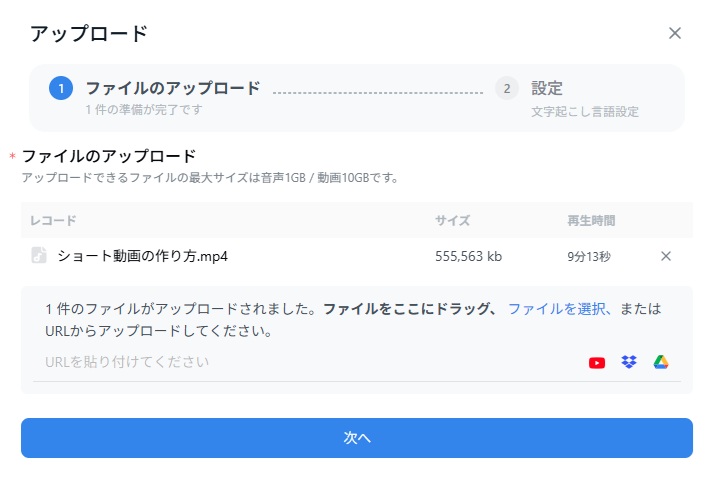Click the YouTube icon for URL upload
Image resolution: width=714 pixels, height=488 pixels.
tap(597, 362)
